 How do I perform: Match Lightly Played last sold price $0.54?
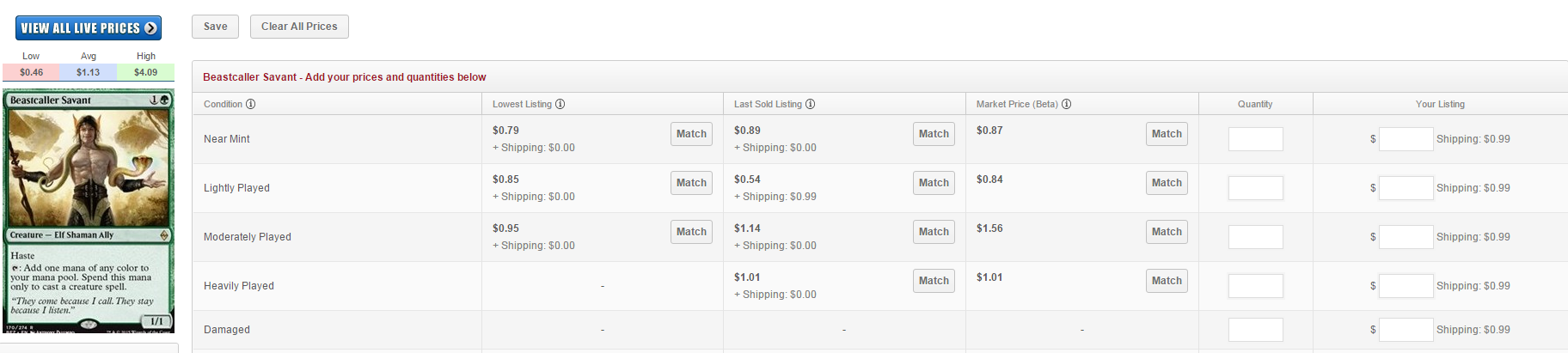(x=934, y=183)
